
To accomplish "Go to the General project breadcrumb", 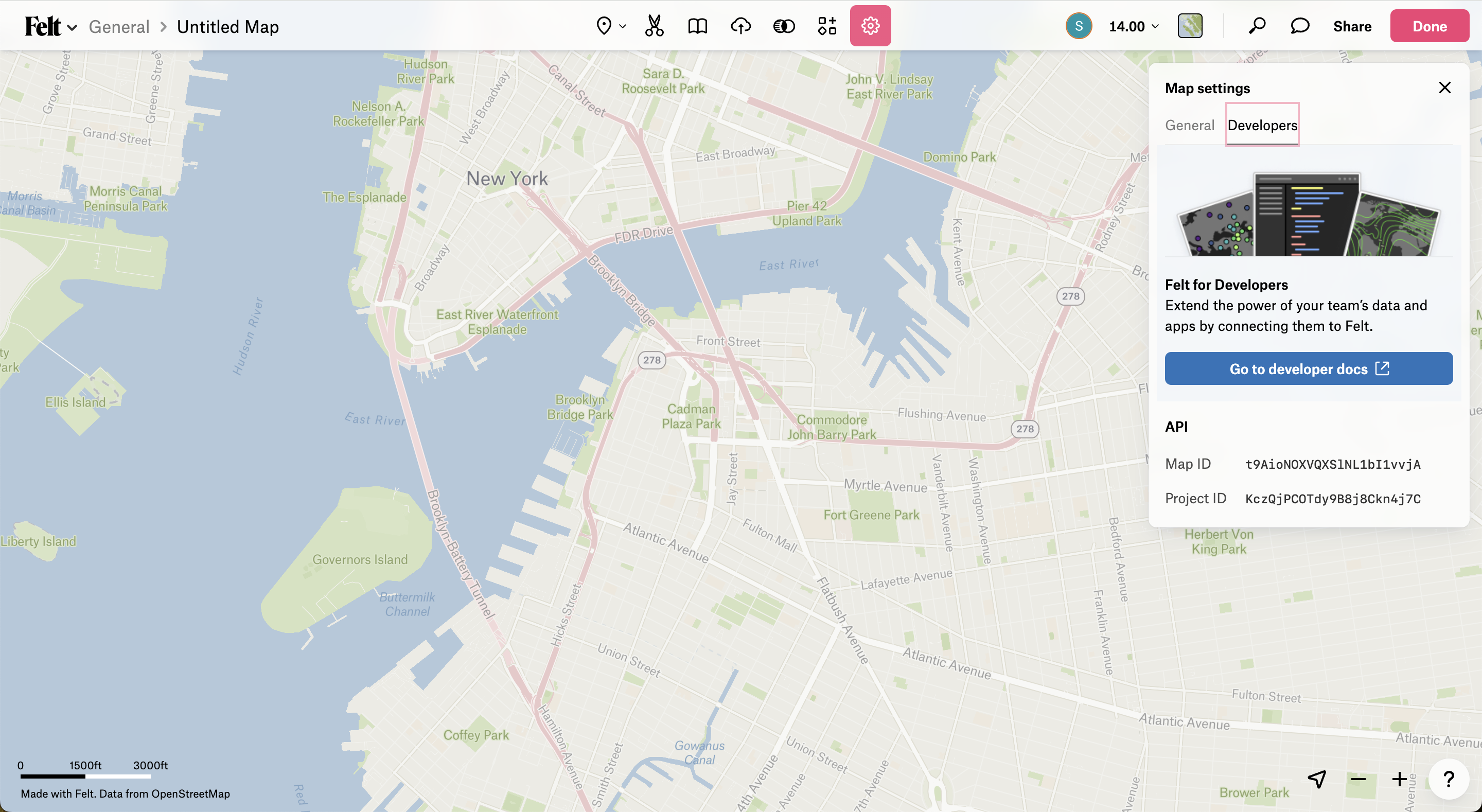I will tap(118, 26).
